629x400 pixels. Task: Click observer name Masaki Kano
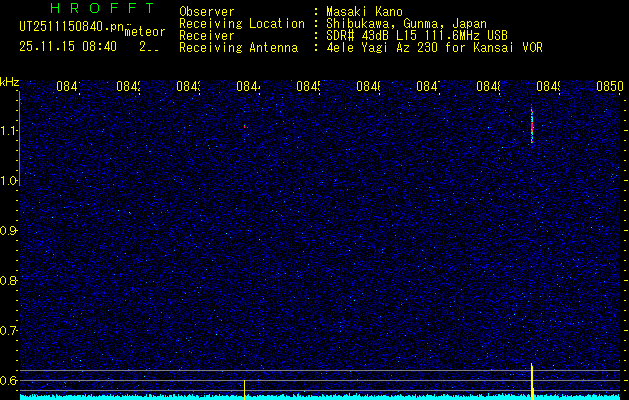[x=364, y=11]
